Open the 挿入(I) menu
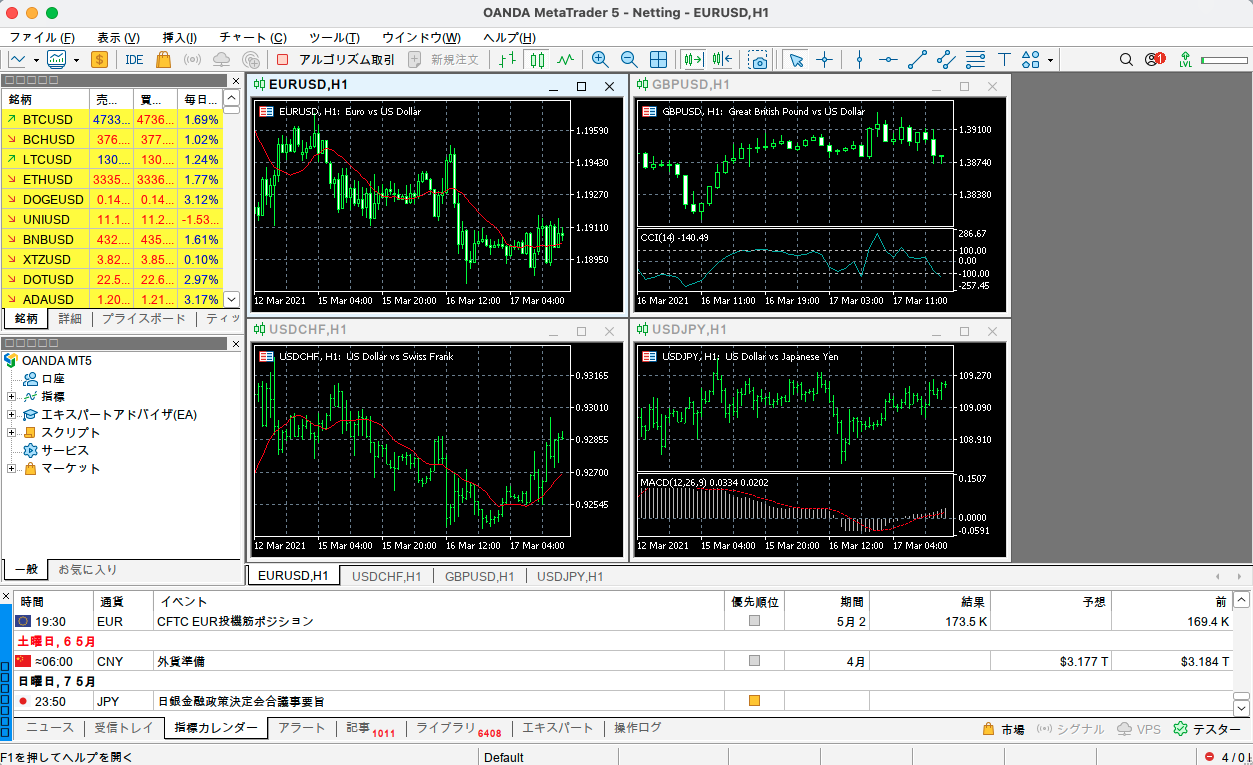 [x=179, y=37]
